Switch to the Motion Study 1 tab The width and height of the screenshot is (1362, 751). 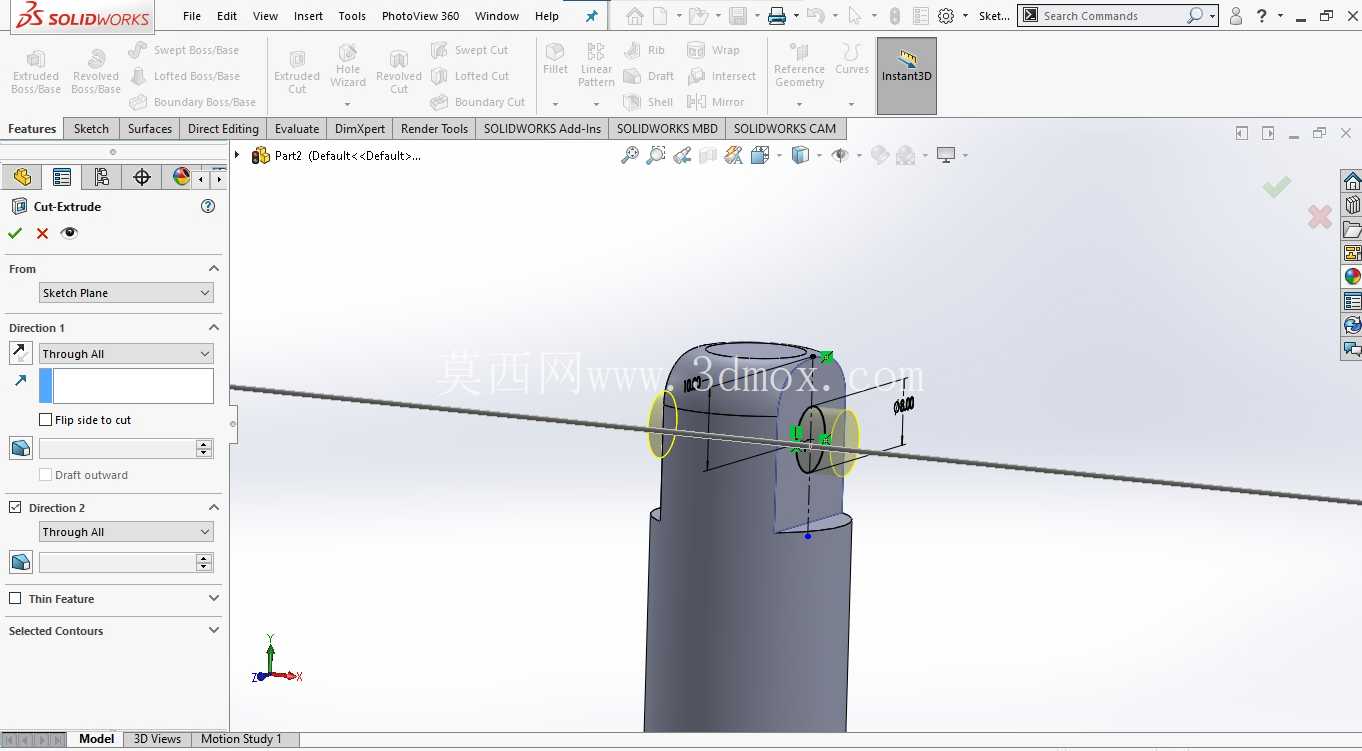tap(241, 739)
